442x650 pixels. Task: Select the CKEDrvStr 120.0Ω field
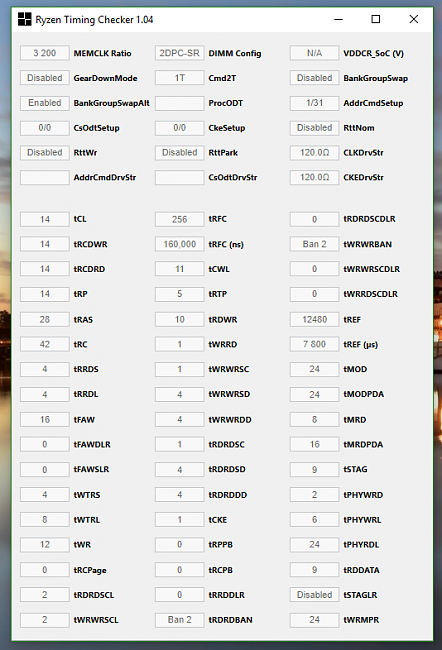(x=314, y=177)
